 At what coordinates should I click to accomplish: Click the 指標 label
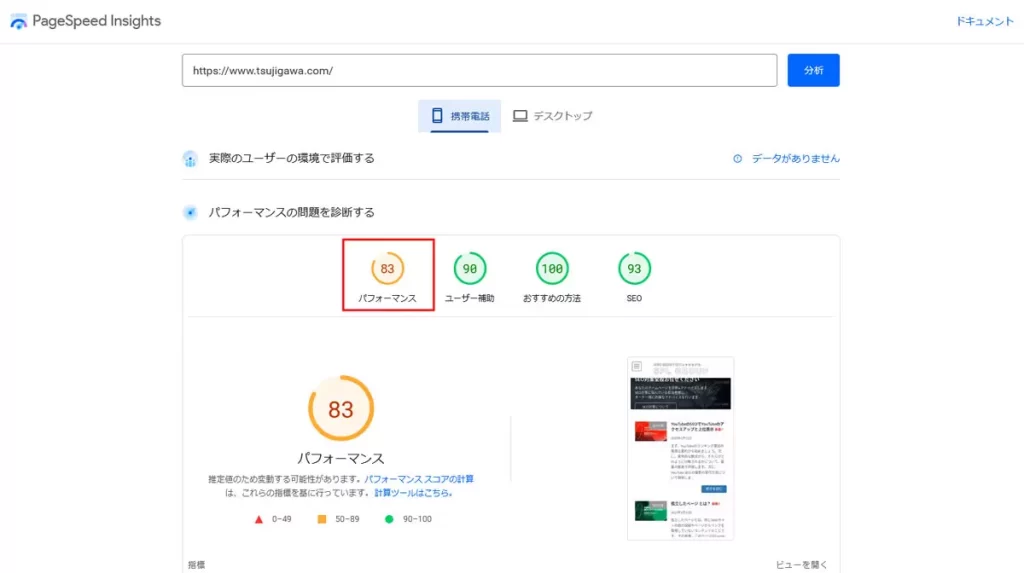(x=197, y=565)
